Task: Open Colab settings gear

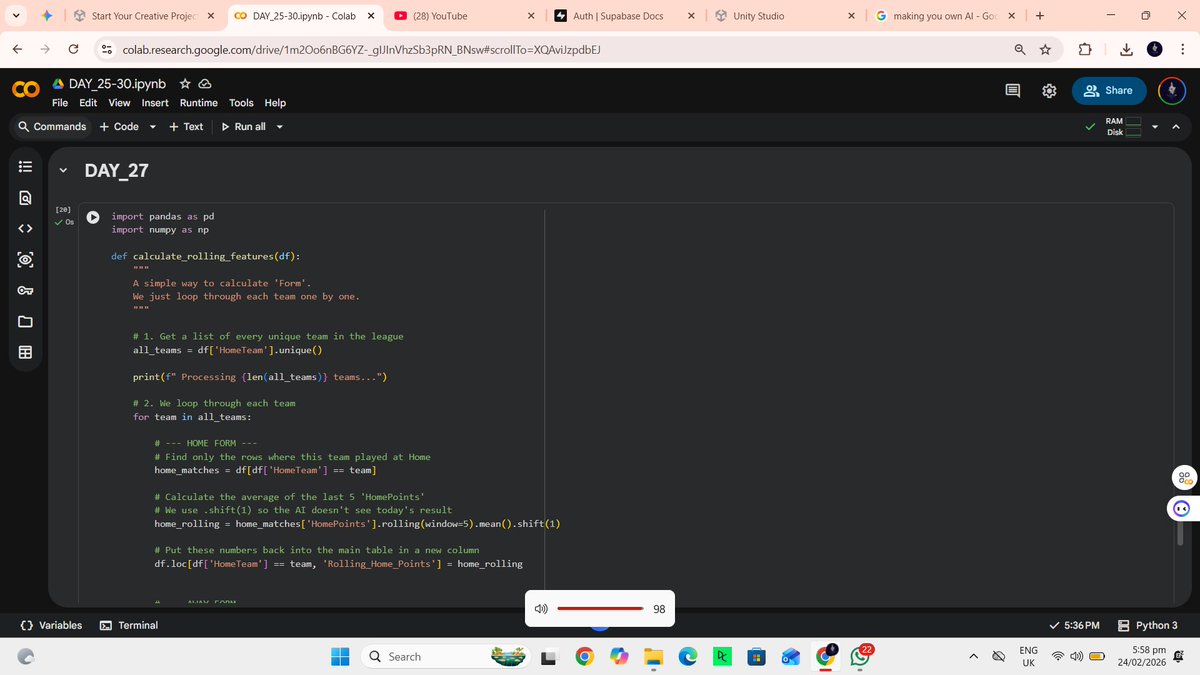Action: pos(1049,91)
